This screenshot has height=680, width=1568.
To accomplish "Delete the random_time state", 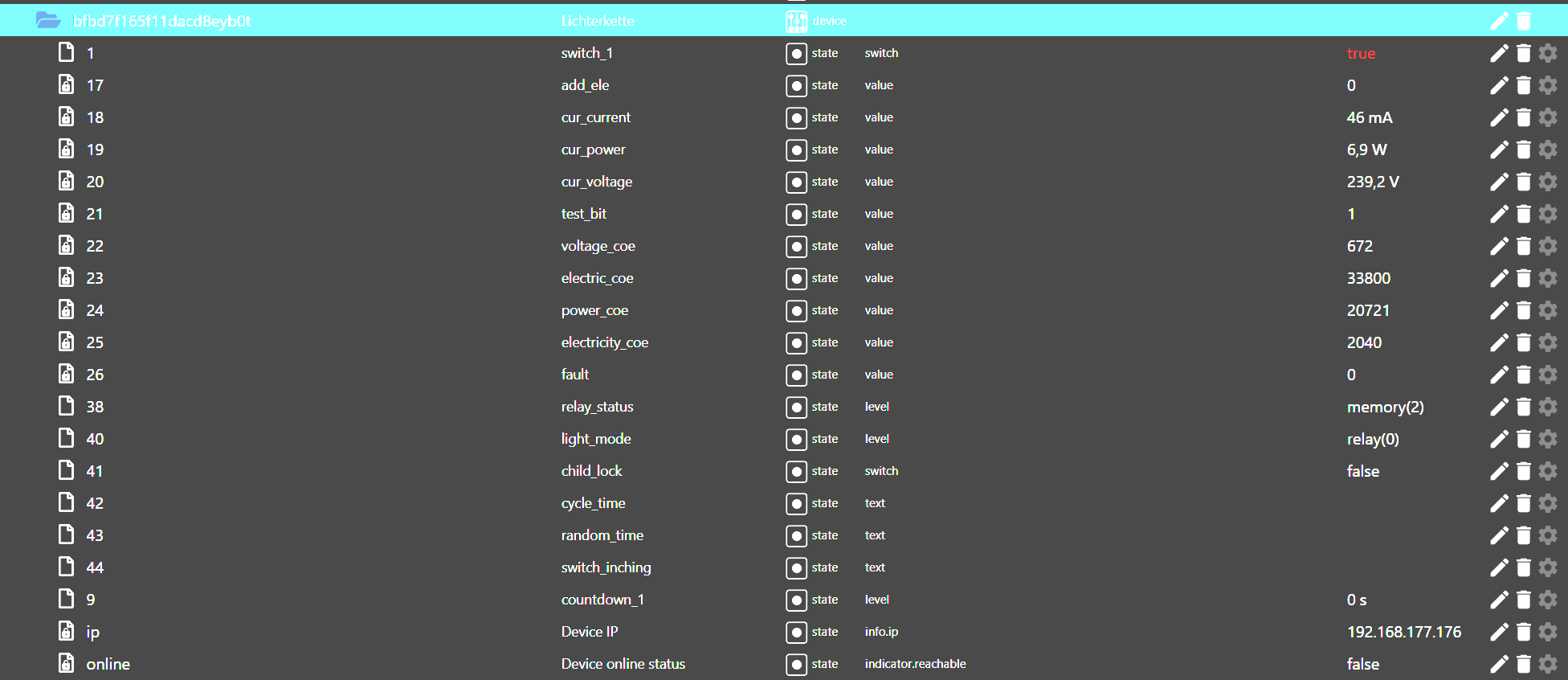I will pos(1524,535).
